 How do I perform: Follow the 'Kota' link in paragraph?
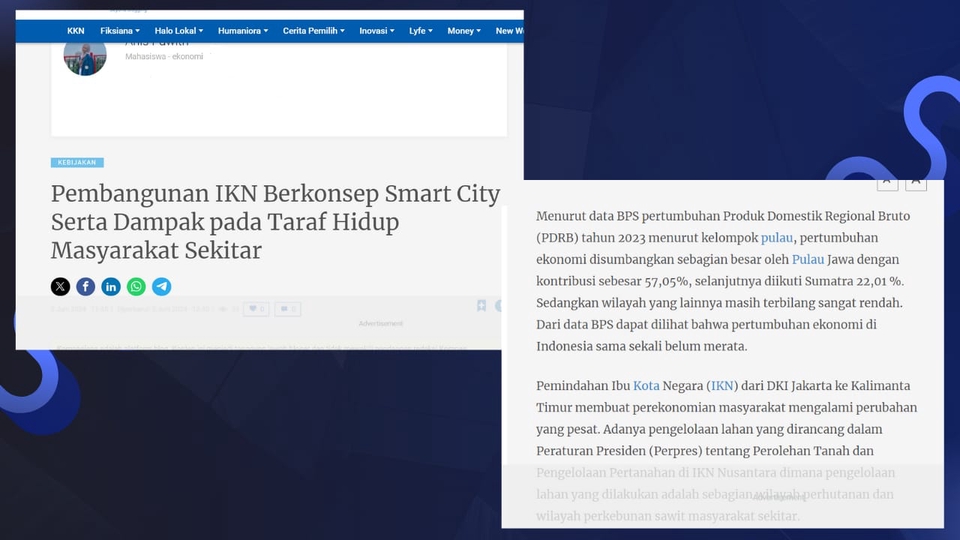pyautogui.click(x=646, y=386)
